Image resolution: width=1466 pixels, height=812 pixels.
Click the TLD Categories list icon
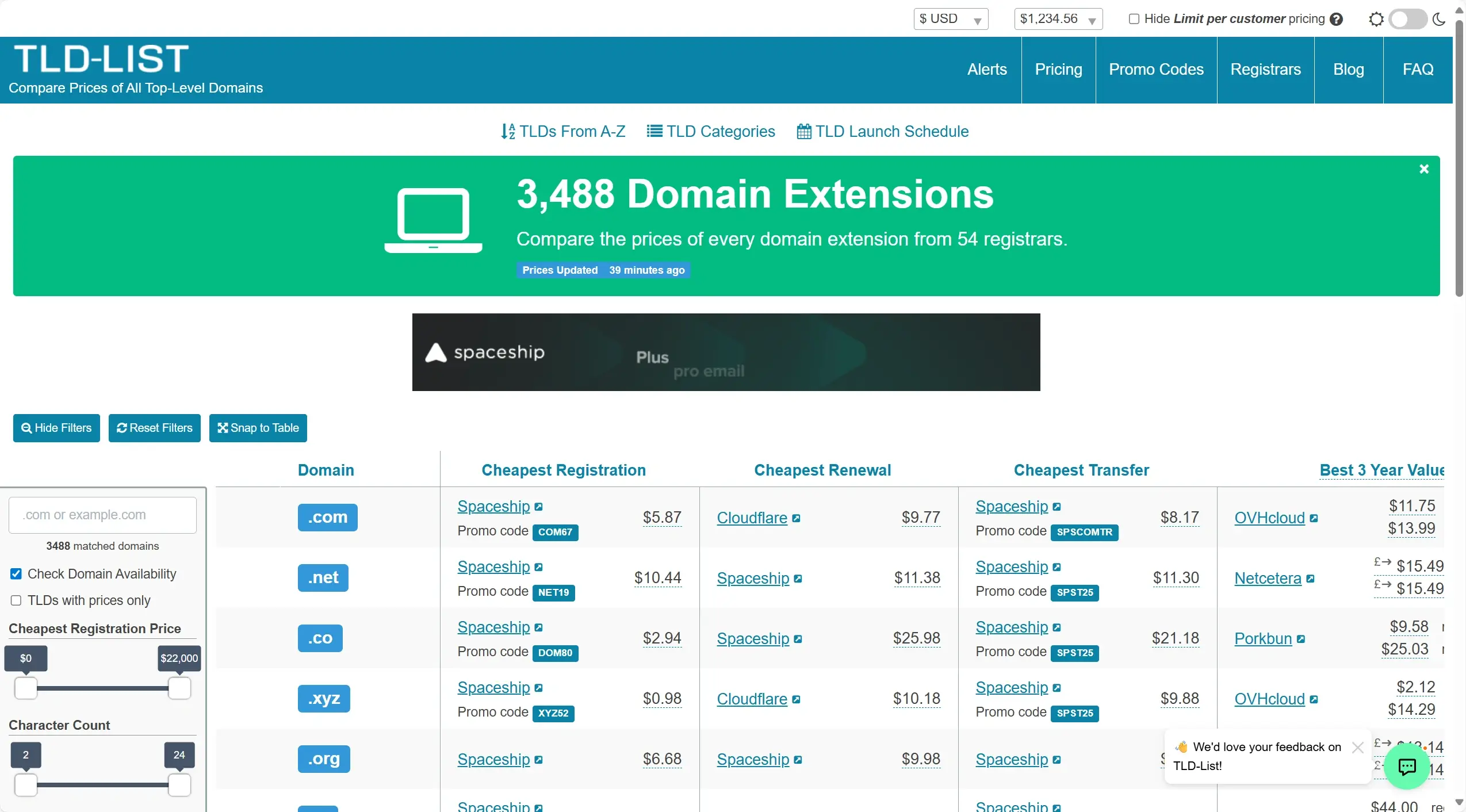pos(654,131)
